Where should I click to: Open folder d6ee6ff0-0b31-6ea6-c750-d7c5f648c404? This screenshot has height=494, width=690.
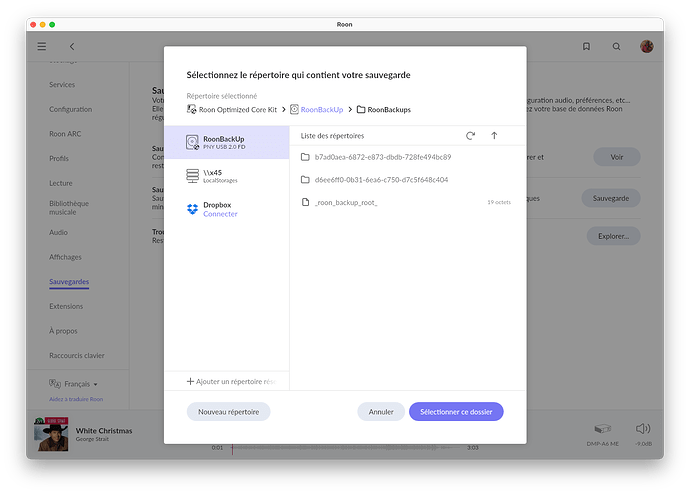[406, 179]
